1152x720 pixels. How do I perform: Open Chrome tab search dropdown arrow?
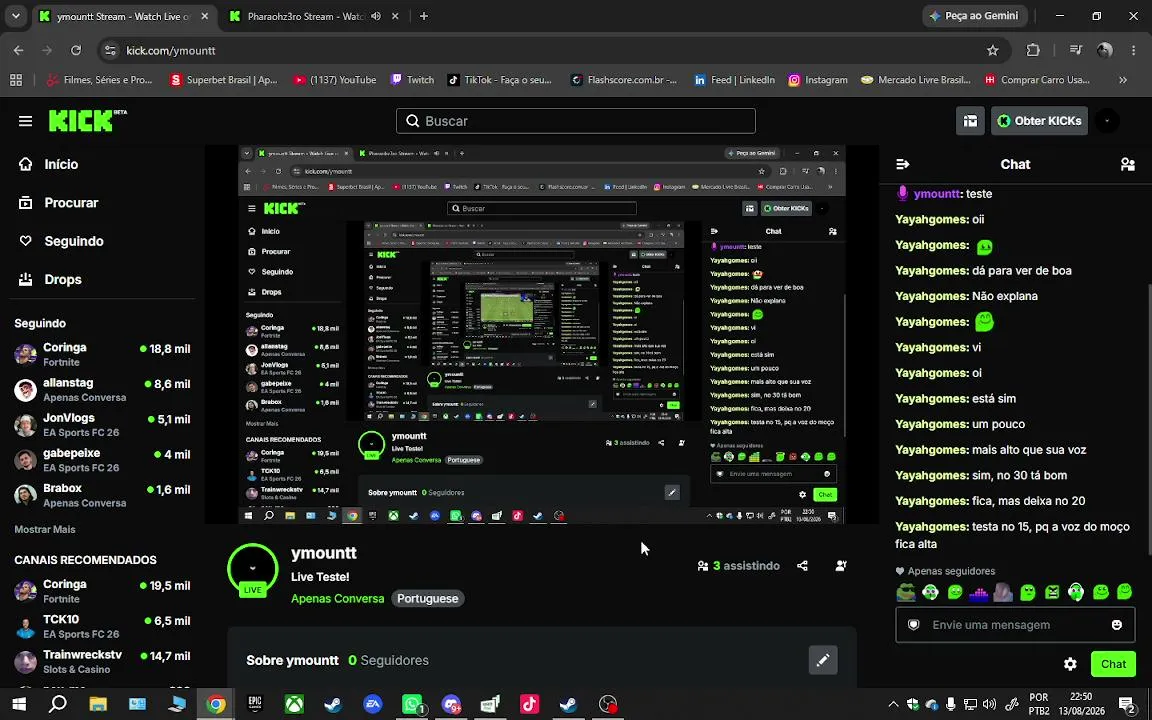[x=15, y=15]
